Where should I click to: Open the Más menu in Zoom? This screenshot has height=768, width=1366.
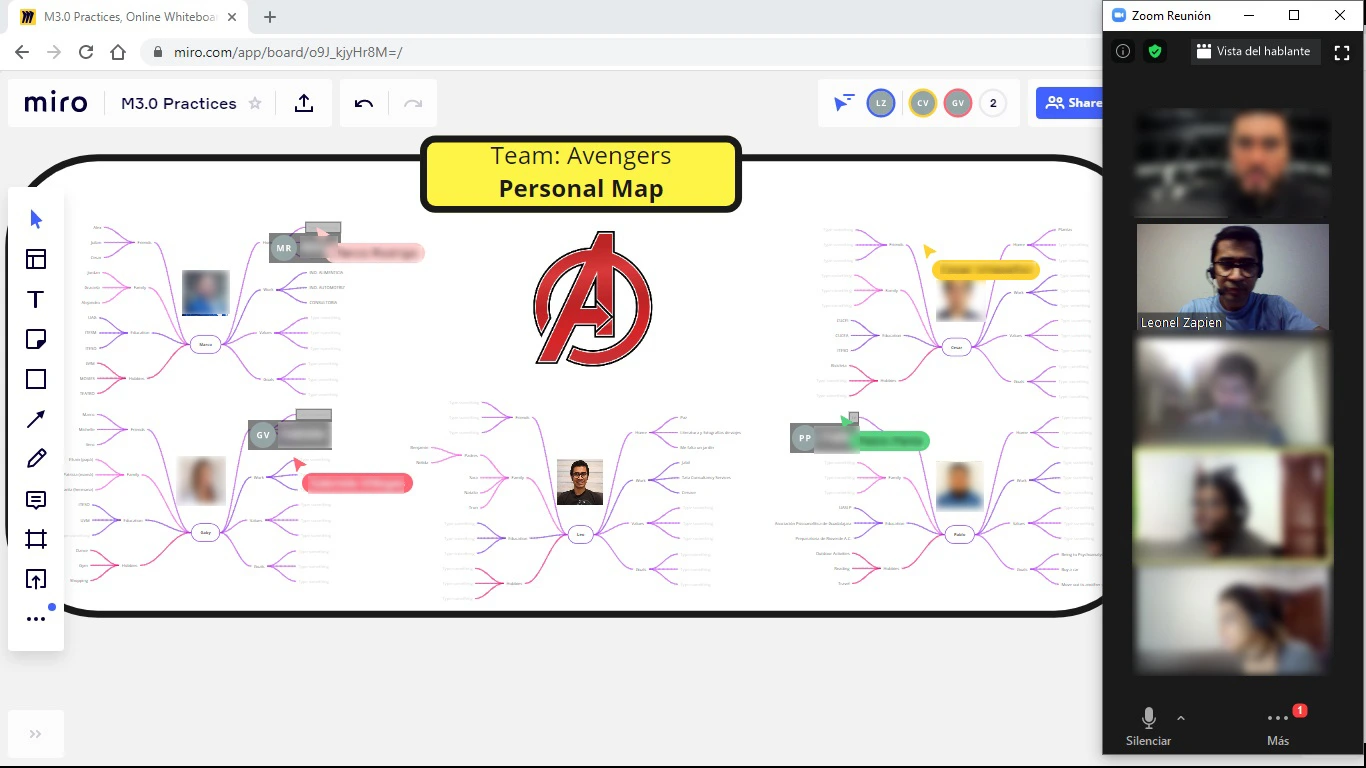point(1278,725)
